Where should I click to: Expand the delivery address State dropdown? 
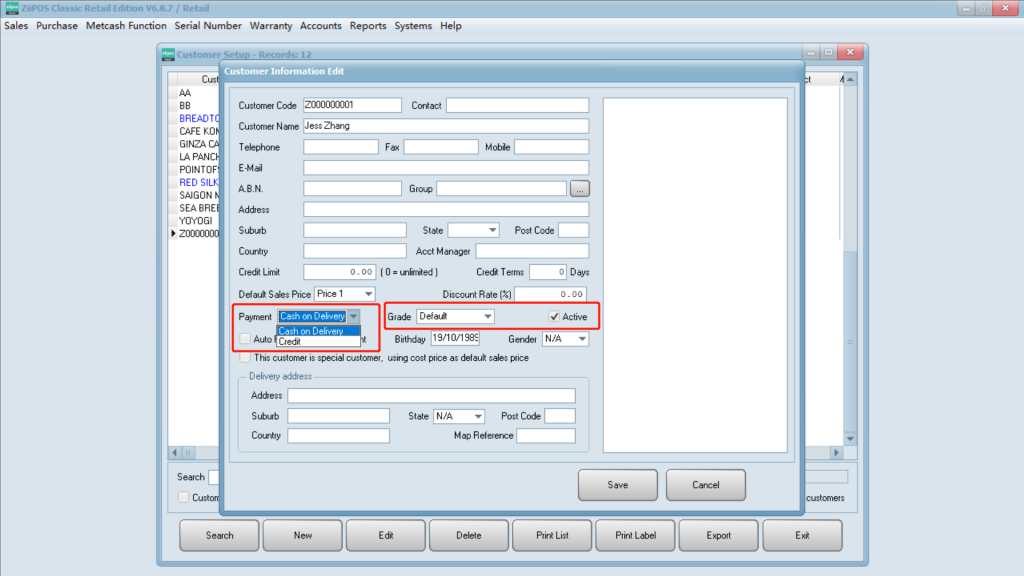point(477,416)
